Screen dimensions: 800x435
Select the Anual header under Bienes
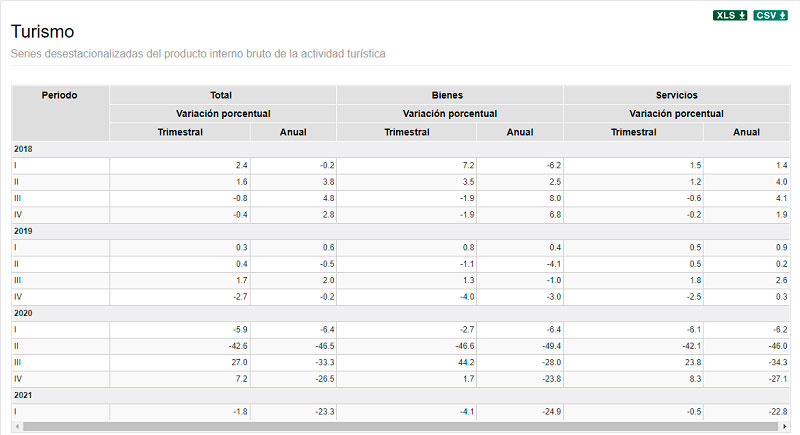[520, 132]
